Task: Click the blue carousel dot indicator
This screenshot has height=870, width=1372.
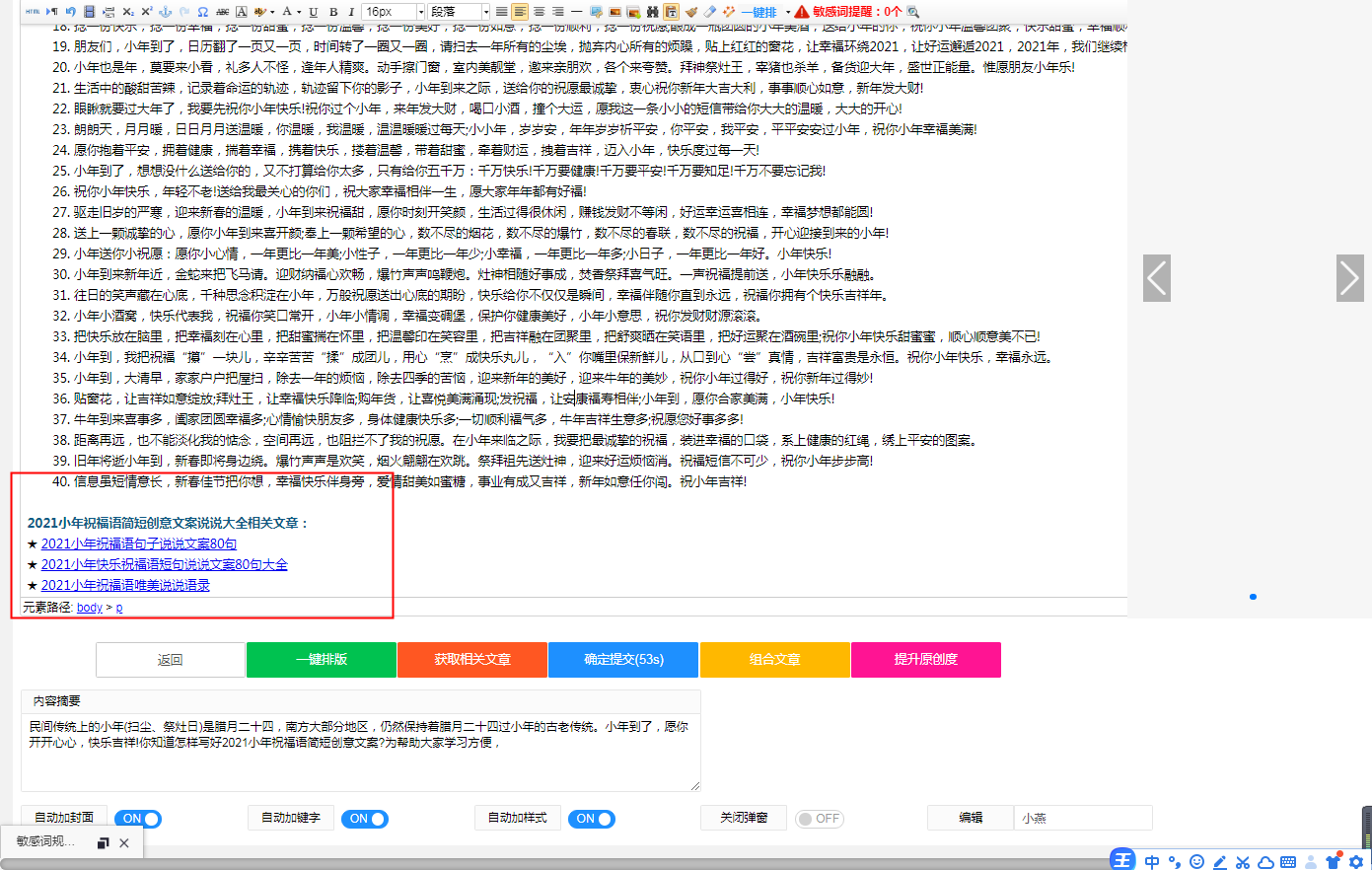Action: pos(1253,597)
